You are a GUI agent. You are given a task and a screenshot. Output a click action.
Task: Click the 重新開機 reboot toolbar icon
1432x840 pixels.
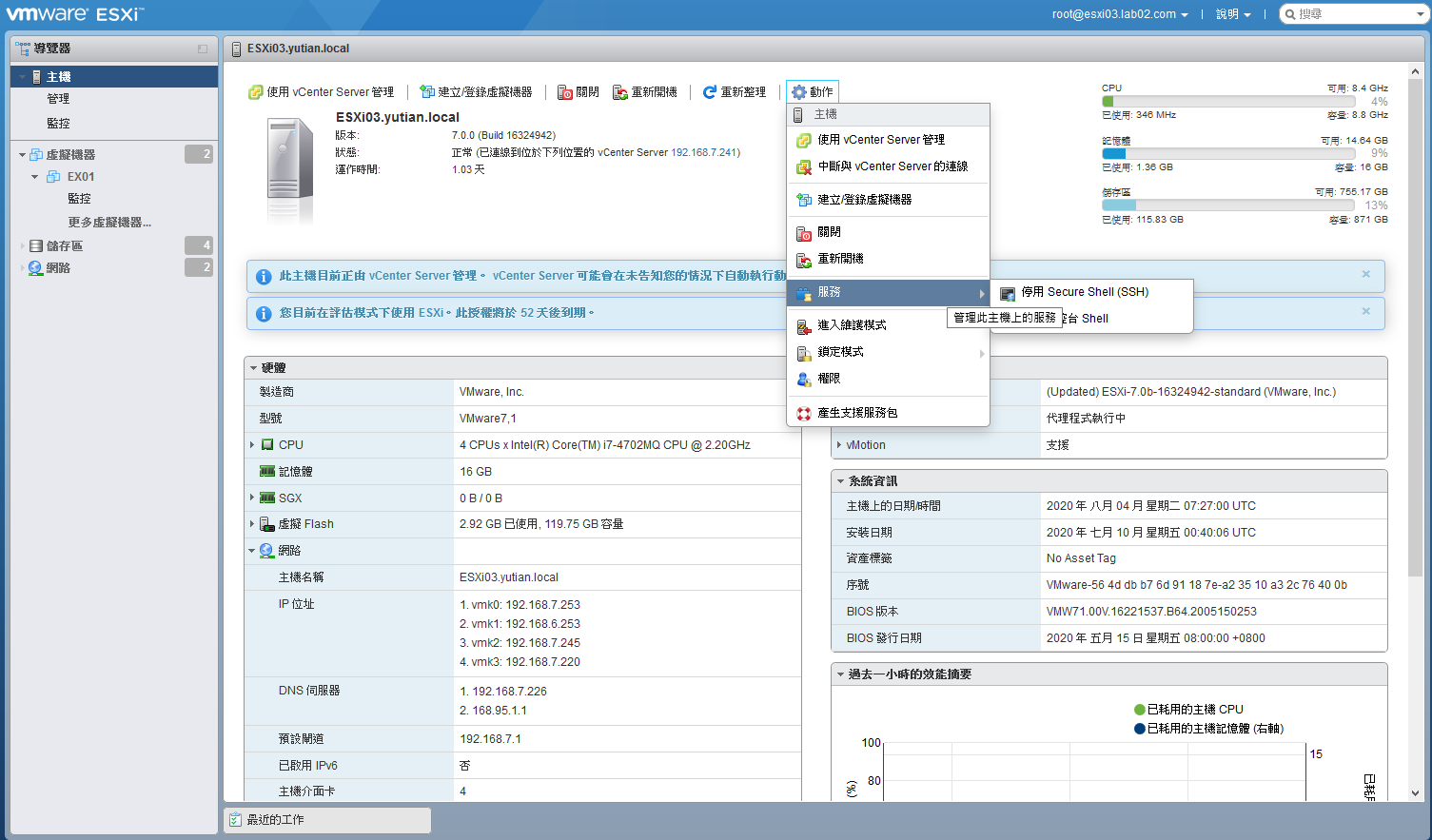point(620,92)
